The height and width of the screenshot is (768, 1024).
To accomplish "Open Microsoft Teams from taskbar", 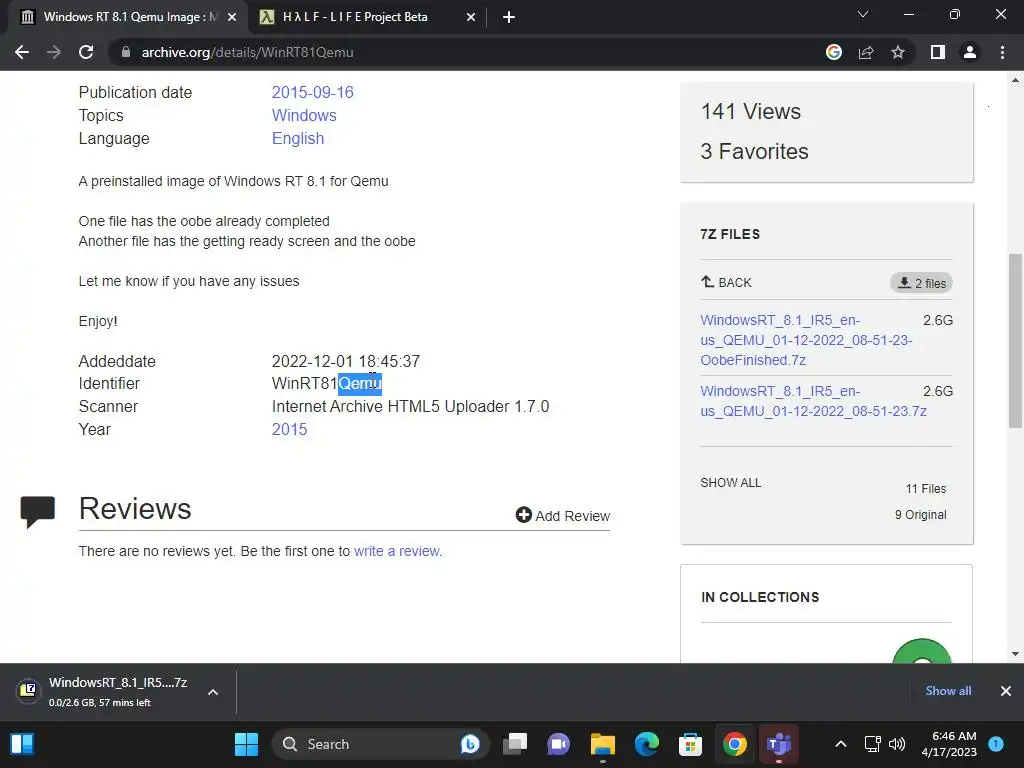I will click(x=778, y=744).
